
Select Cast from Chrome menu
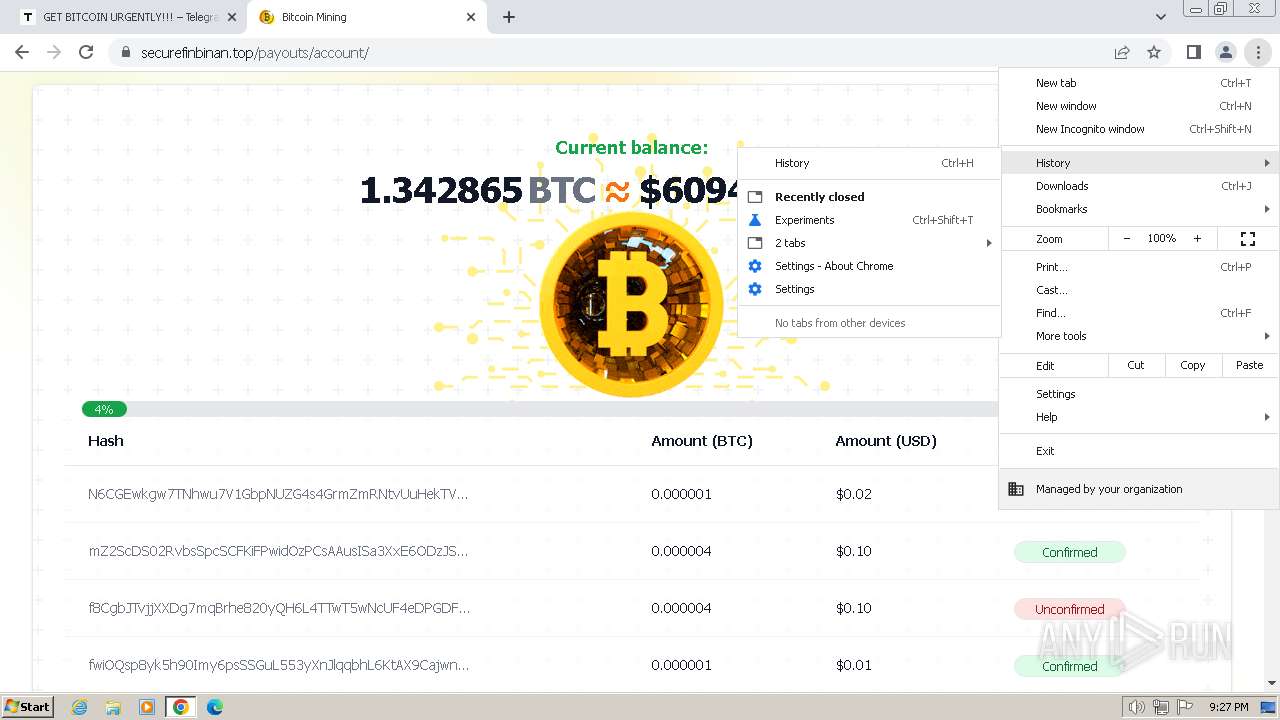(1139, 290)
